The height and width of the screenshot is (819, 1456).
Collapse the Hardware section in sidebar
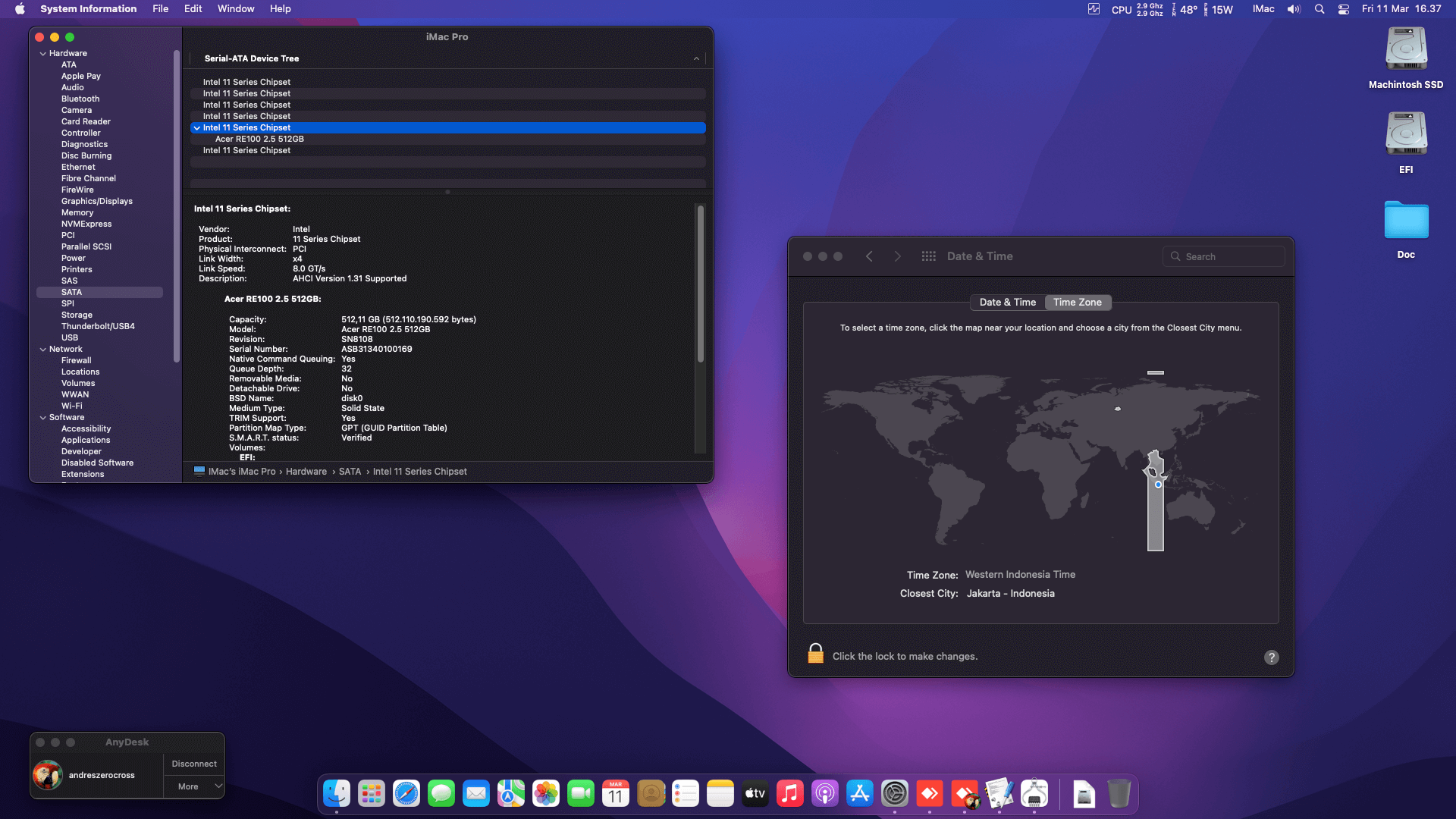[x=43, y=54]
